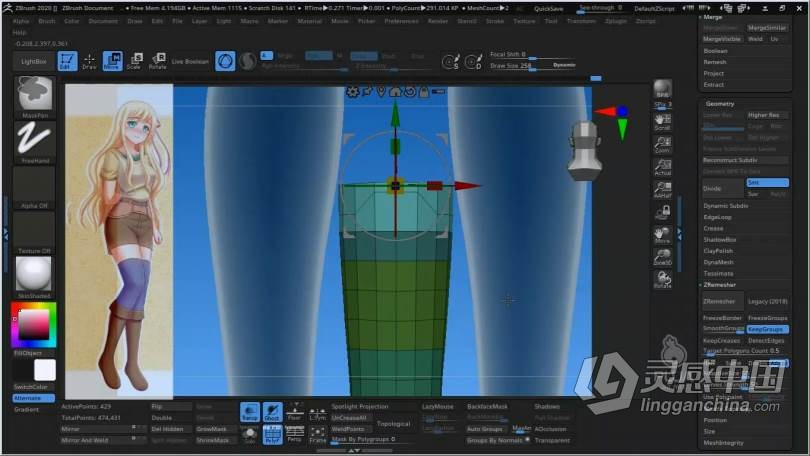
Task: Click the large ZRemesher button
Action: click(x=723, y=301)
